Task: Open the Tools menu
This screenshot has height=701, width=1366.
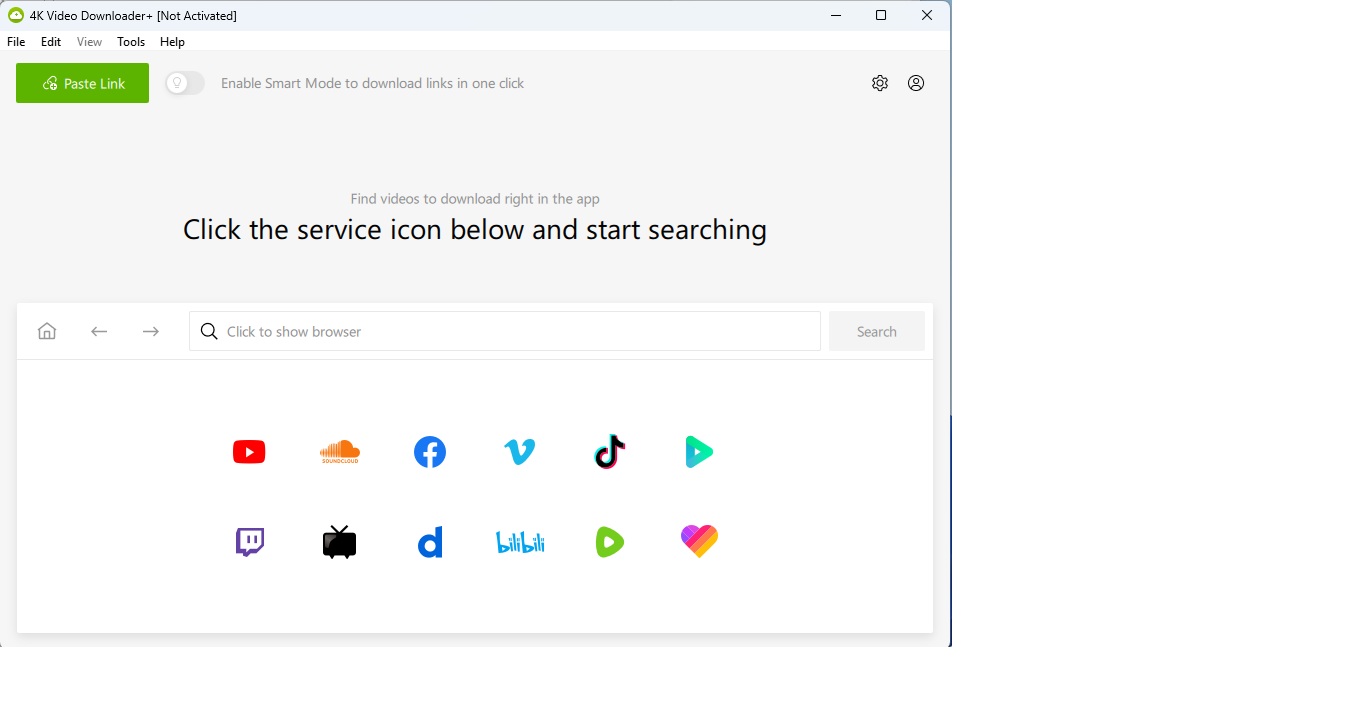Action: (131, 42)
